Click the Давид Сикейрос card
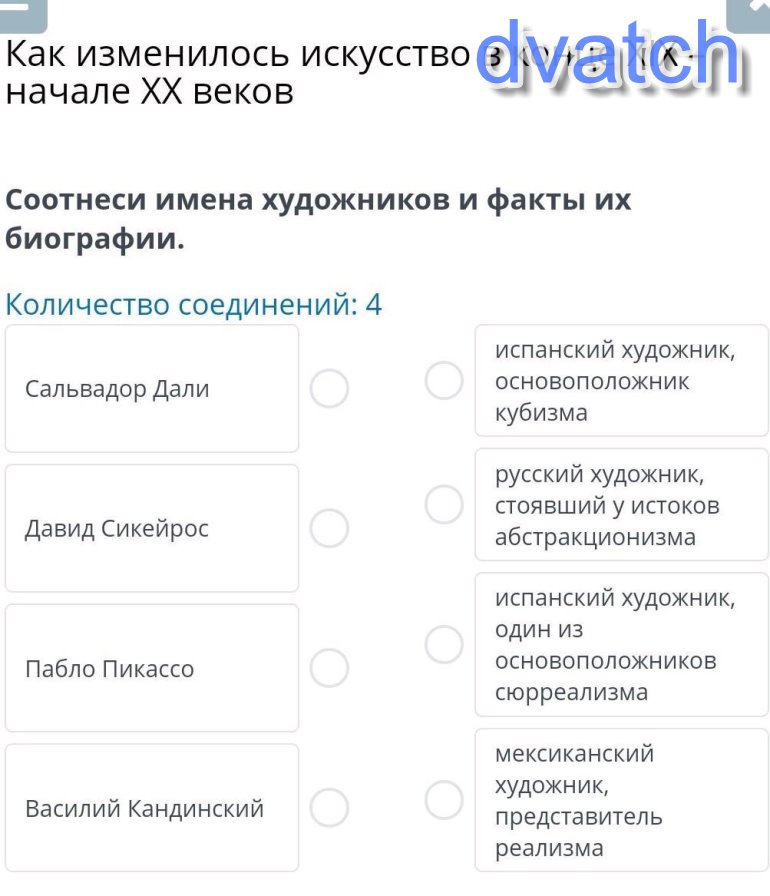The height and width of the screenshot is (896, 770). pyautogui.click(x=152, y=528)
